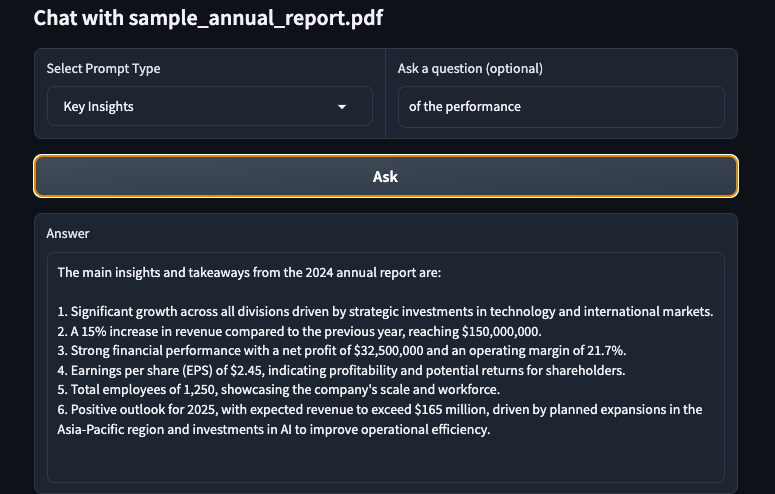
Task: Click answer line 6 about positive outlook for 2025
Action: 380,409
